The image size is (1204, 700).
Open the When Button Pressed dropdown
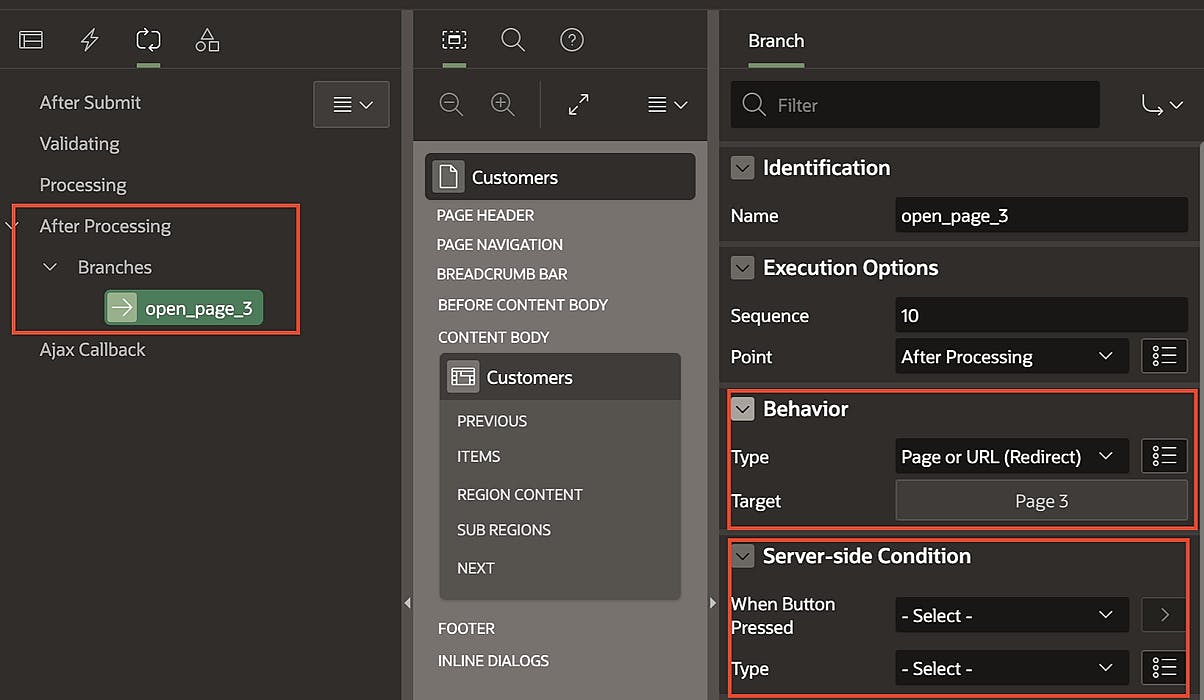1011,615
